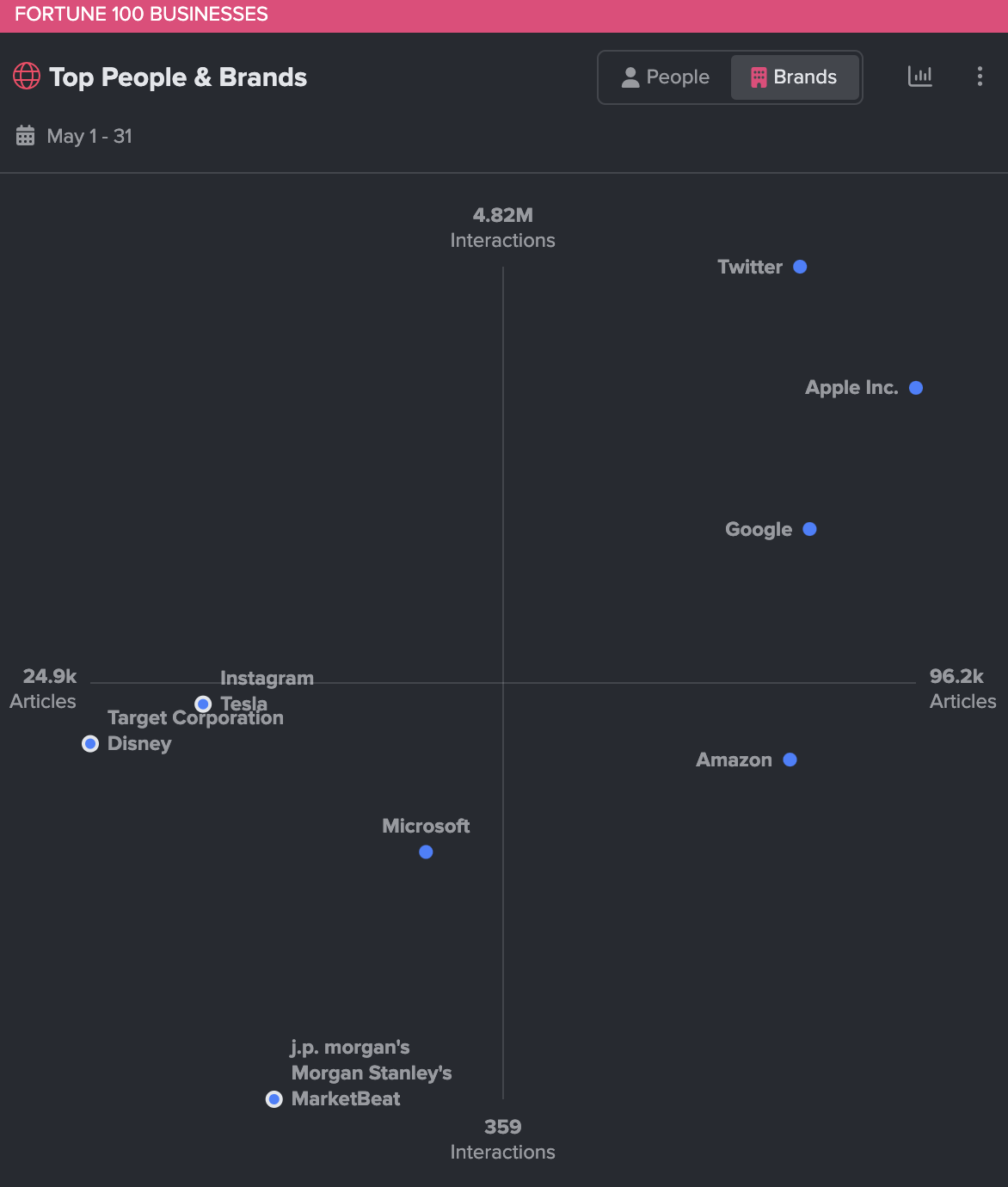
Task: Click the Google brand label
Action: click(x=758, y=529)
